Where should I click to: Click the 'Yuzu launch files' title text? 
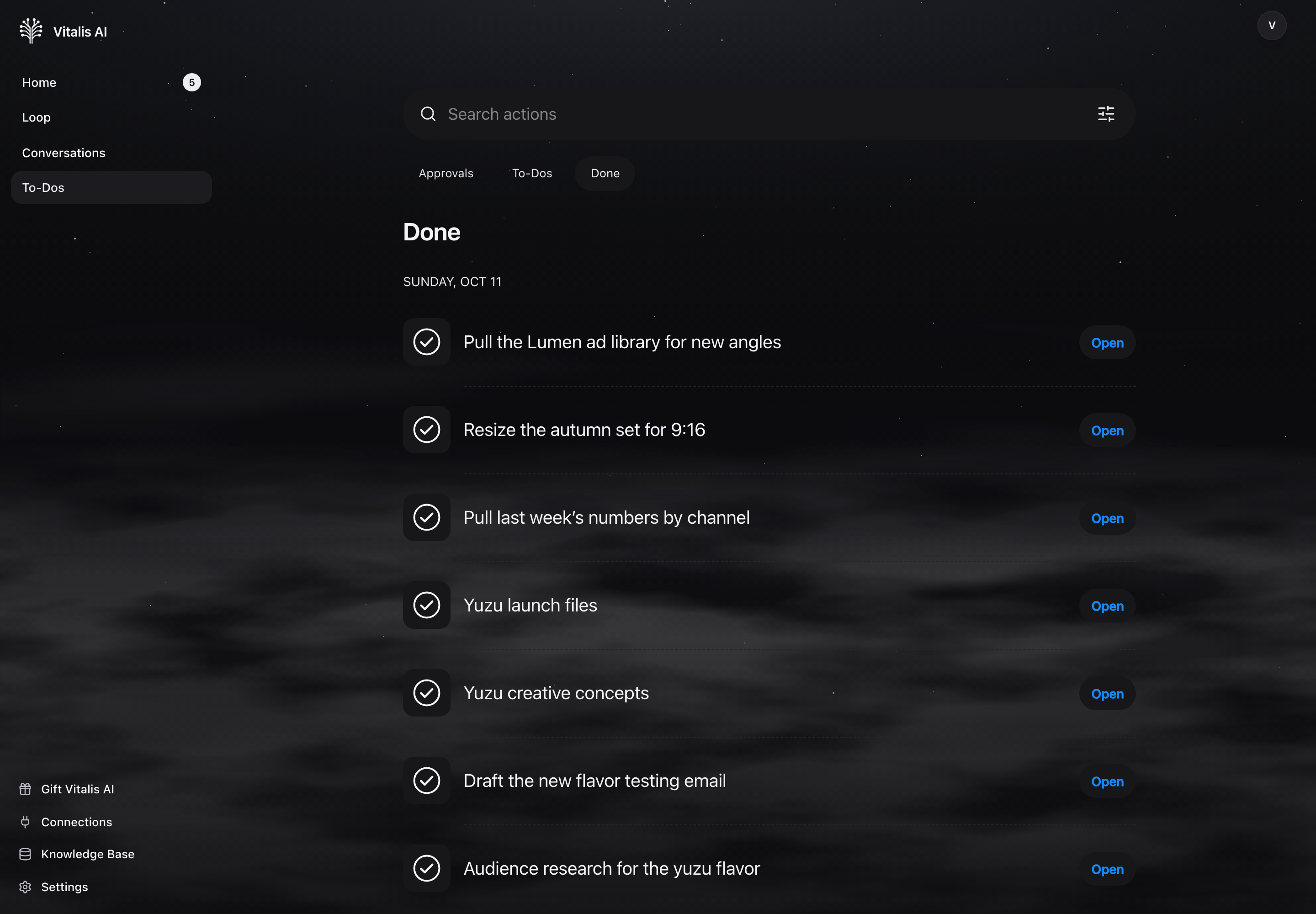pos(531,606)
